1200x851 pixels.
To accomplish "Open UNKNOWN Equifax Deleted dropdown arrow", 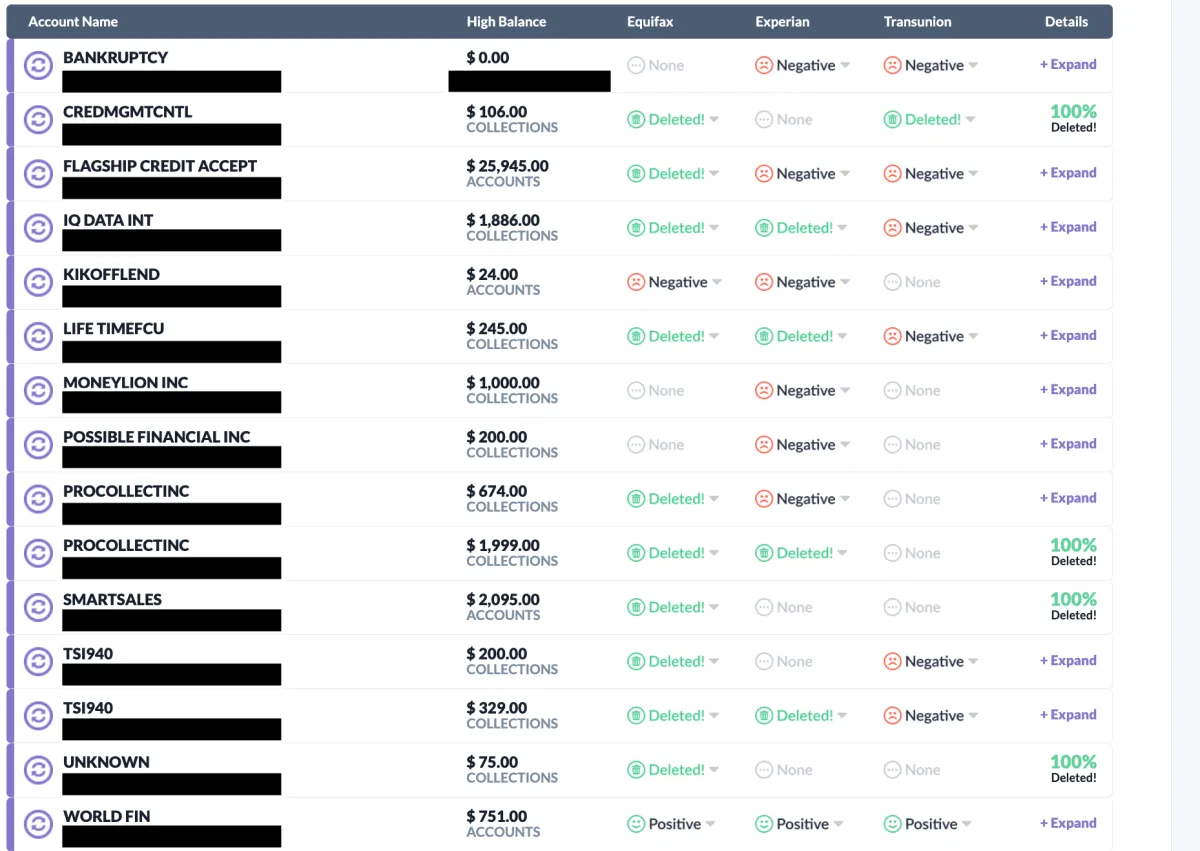I will point(714,770).
